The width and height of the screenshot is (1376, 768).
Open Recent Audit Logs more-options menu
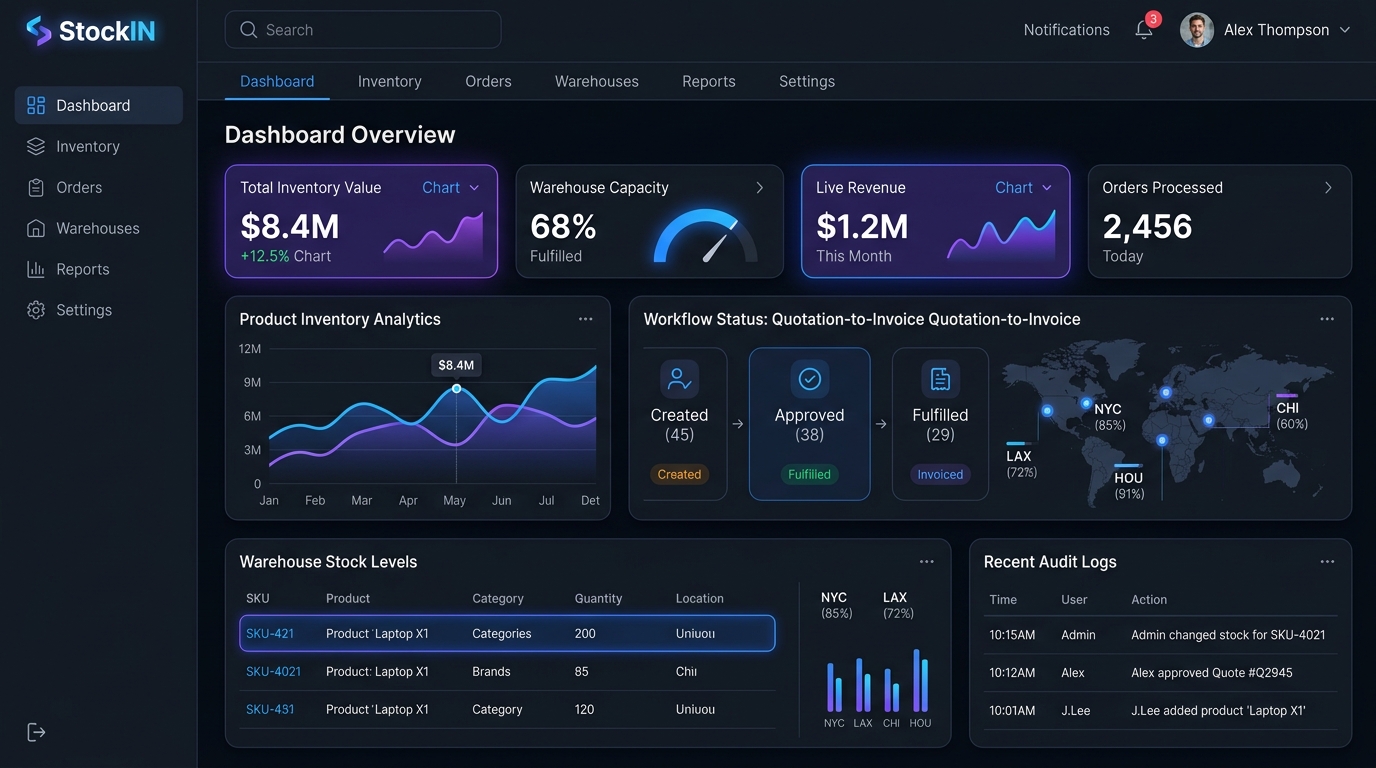(1327, 562)
